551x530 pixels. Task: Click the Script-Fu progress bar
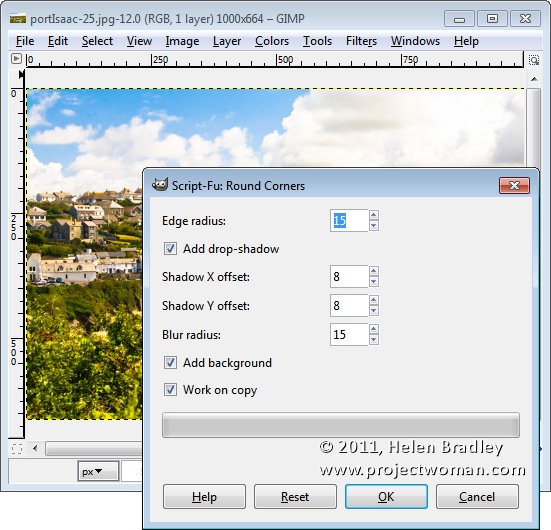(x=341, y=425)
